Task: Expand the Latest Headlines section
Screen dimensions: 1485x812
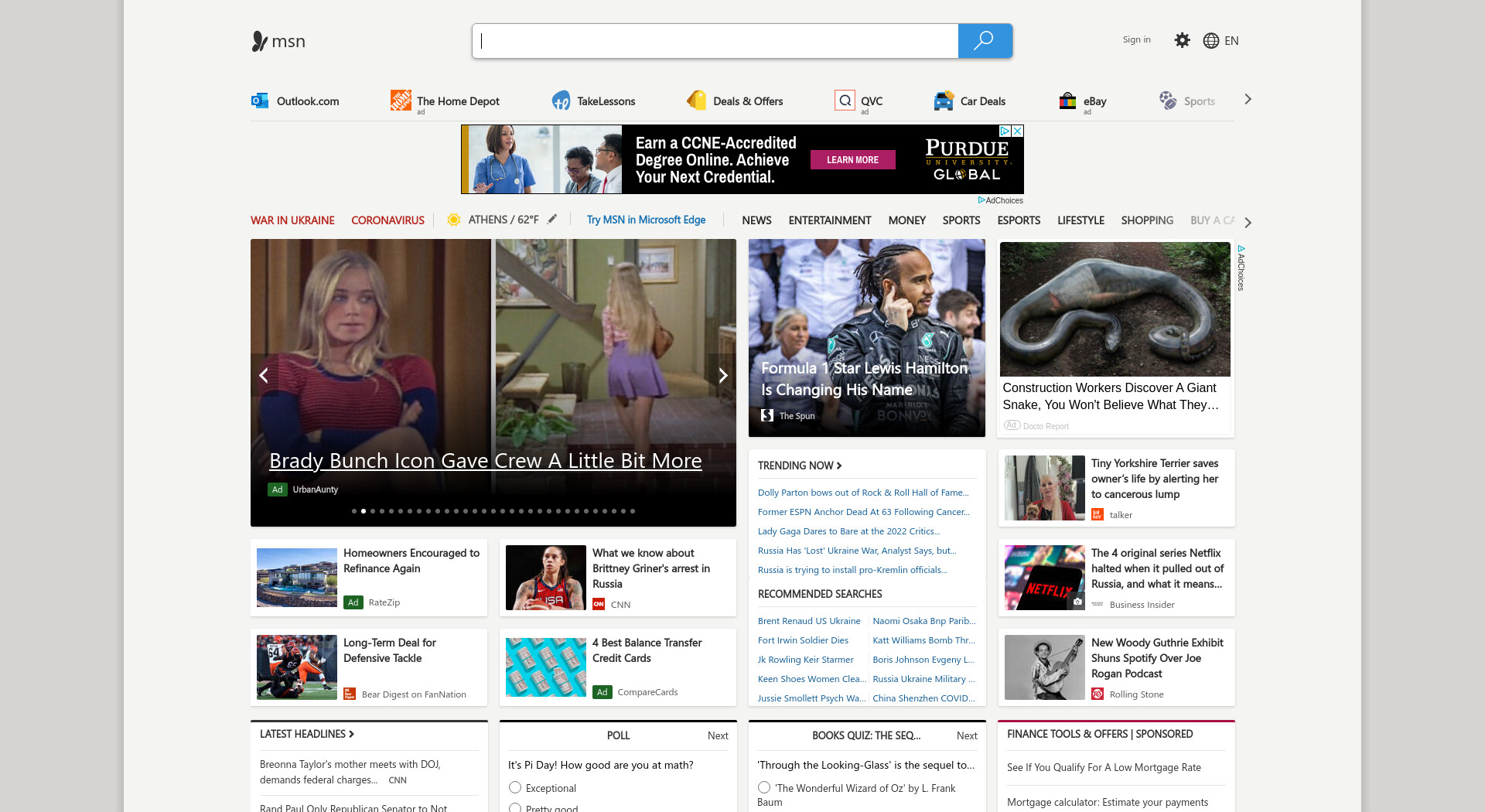Action: [x=306, y=734]
